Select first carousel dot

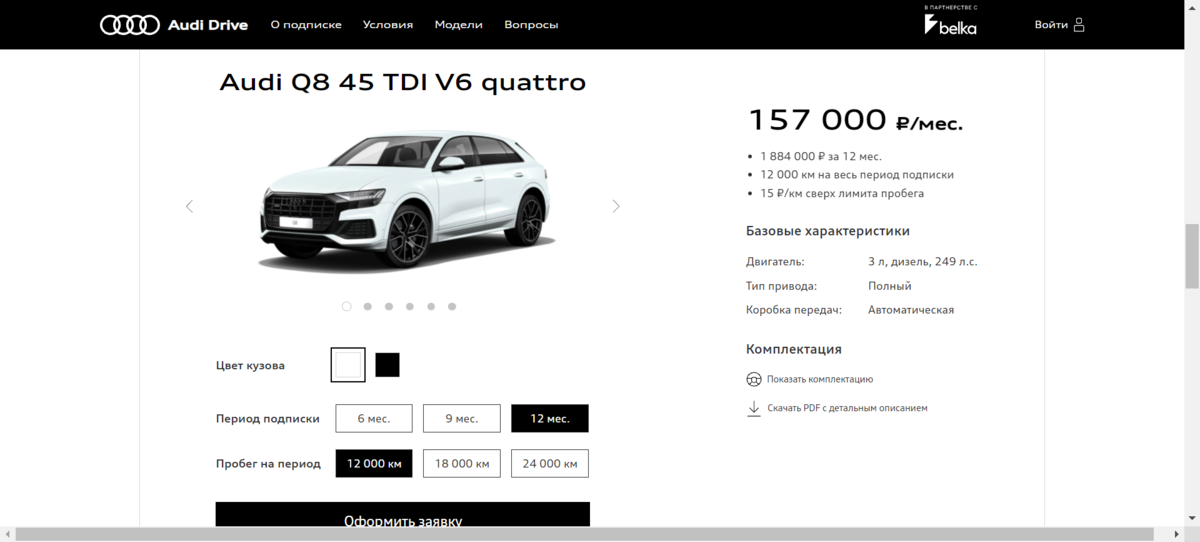coord(346,307)
